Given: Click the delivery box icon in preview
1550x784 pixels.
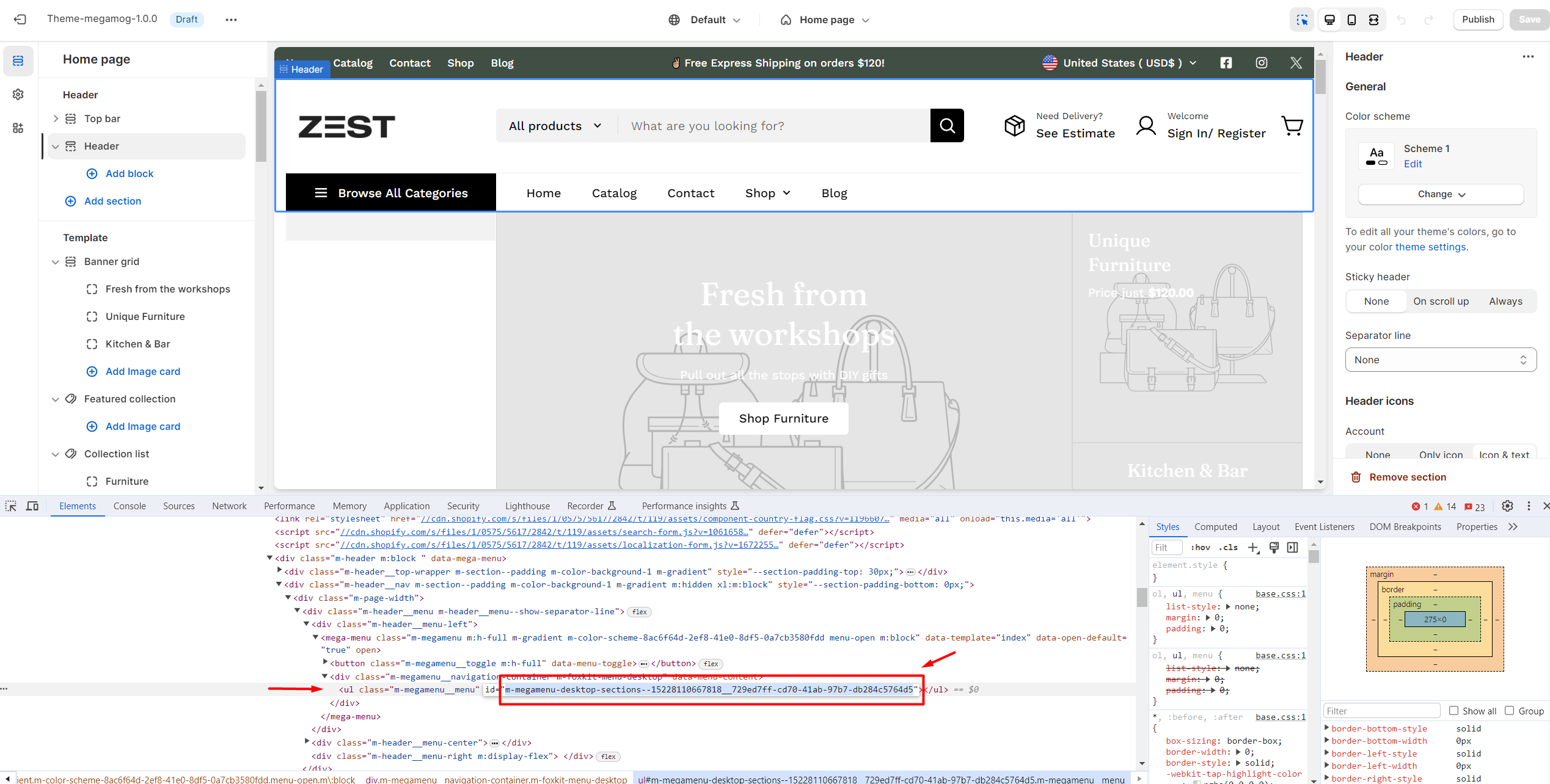Looking at the screenshot, I should pyautogui.click(x=1015, y=126).
